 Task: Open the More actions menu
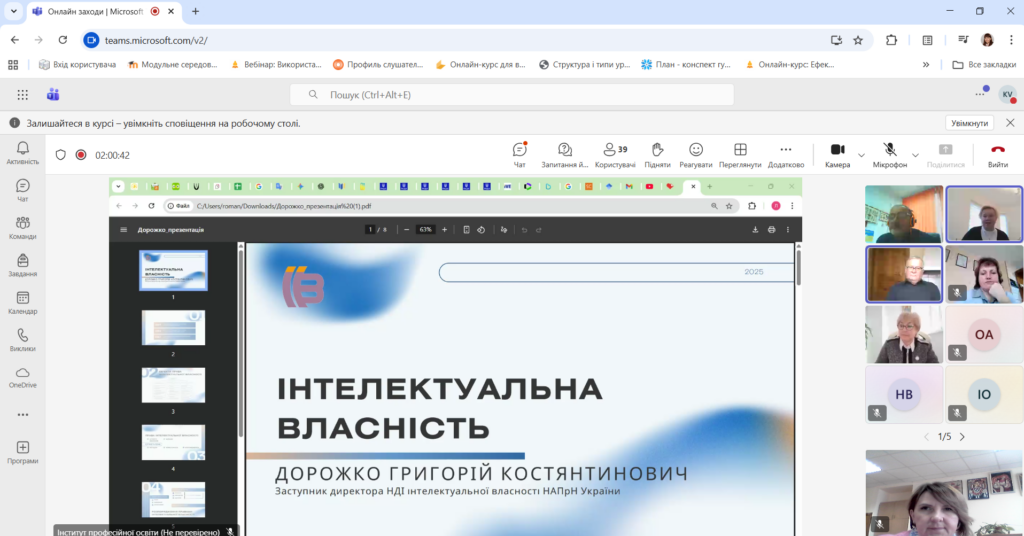point(785,154)
